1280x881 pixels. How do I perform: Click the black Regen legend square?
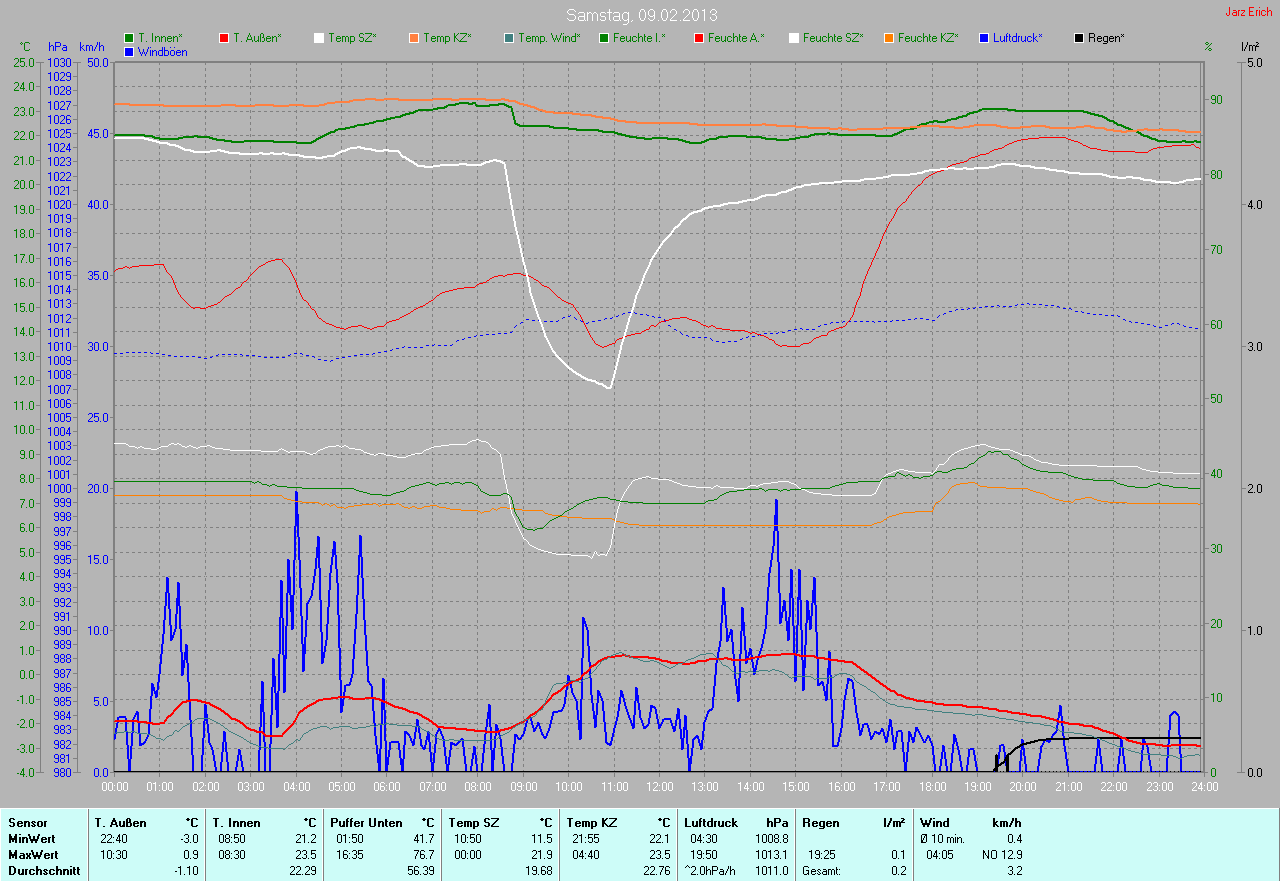coord(1079,38)
